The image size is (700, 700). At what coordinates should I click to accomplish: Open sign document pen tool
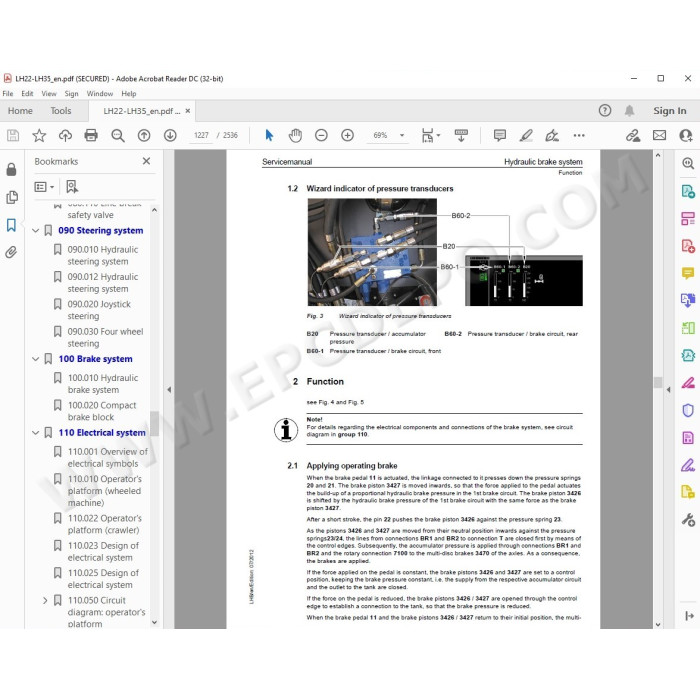(x=552, y=135)
